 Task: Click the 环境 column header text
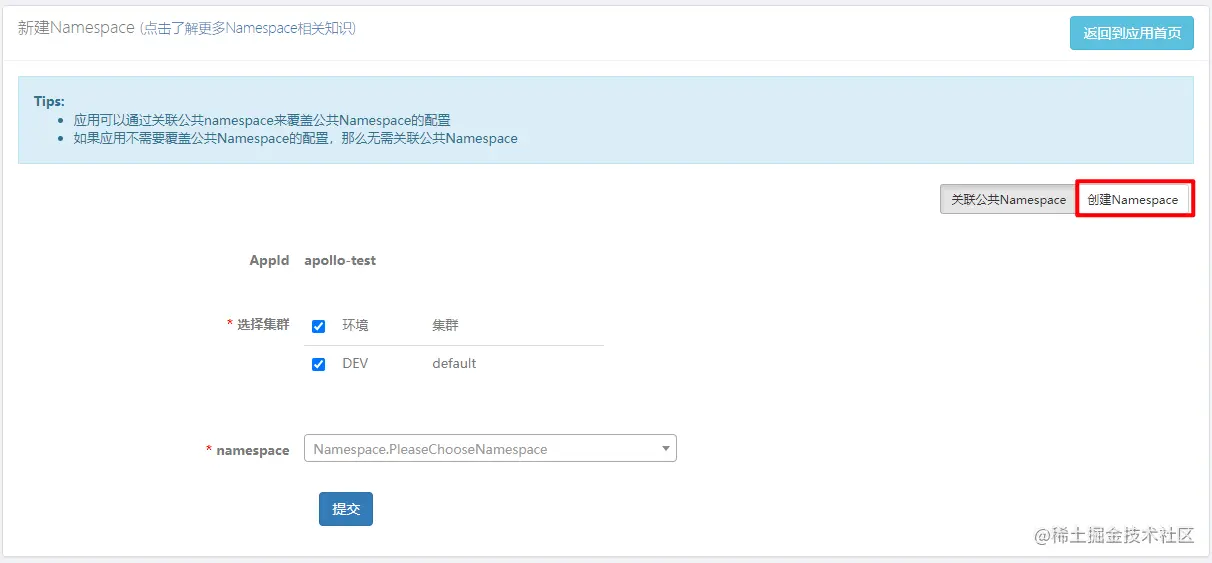coord(355,325)
